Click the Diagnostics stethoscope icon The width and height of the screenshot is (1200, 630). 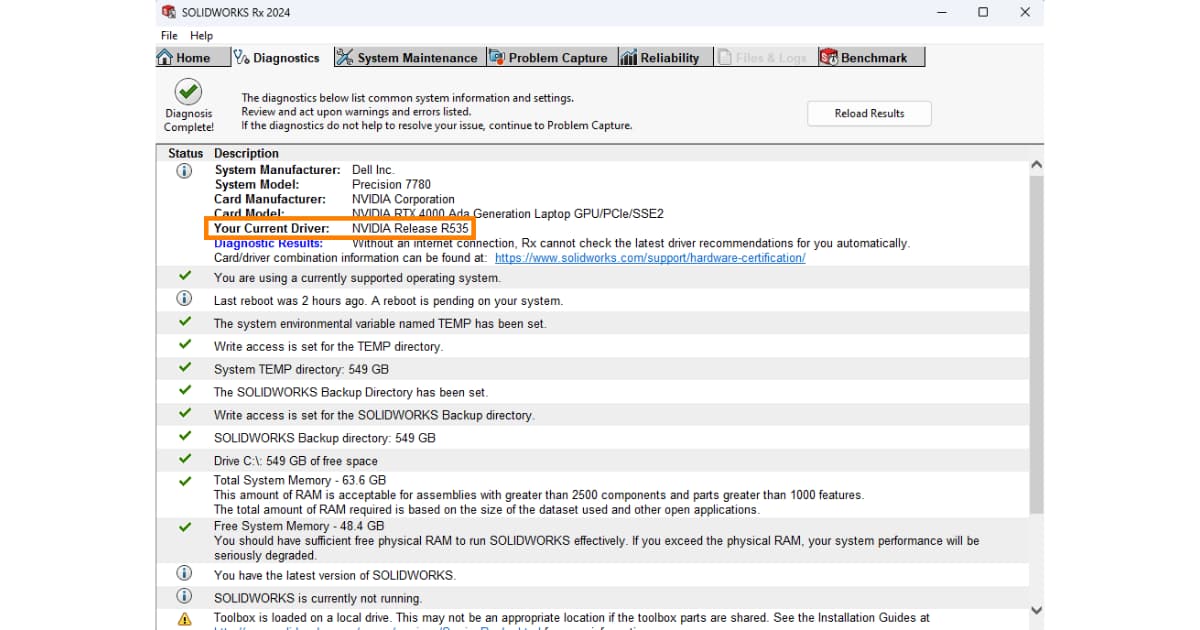coord(242,58)
